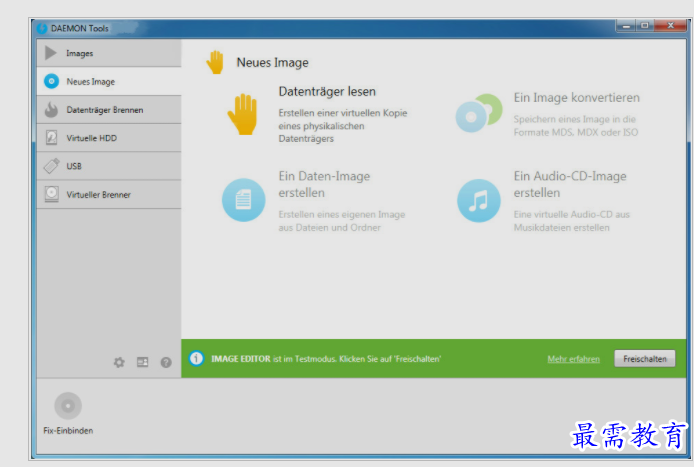Click the USB stick icon
Image resolution: width=694 pixels, height=467 pixels.
click(51, 166)
